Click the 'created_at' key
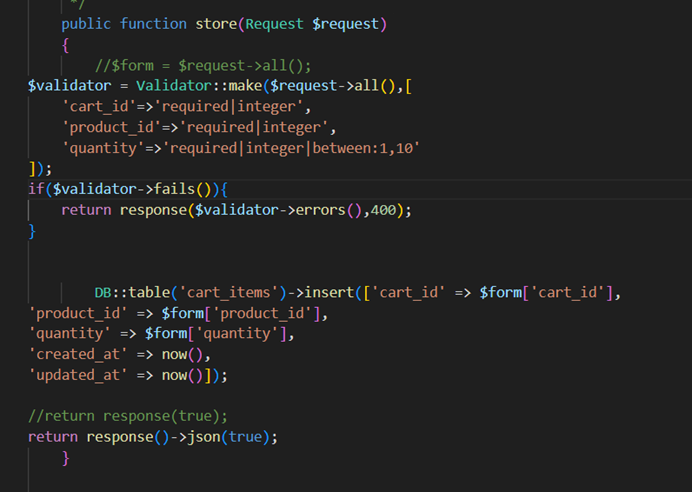Viewport: 692px width, 492px height. tap(78, 355)
